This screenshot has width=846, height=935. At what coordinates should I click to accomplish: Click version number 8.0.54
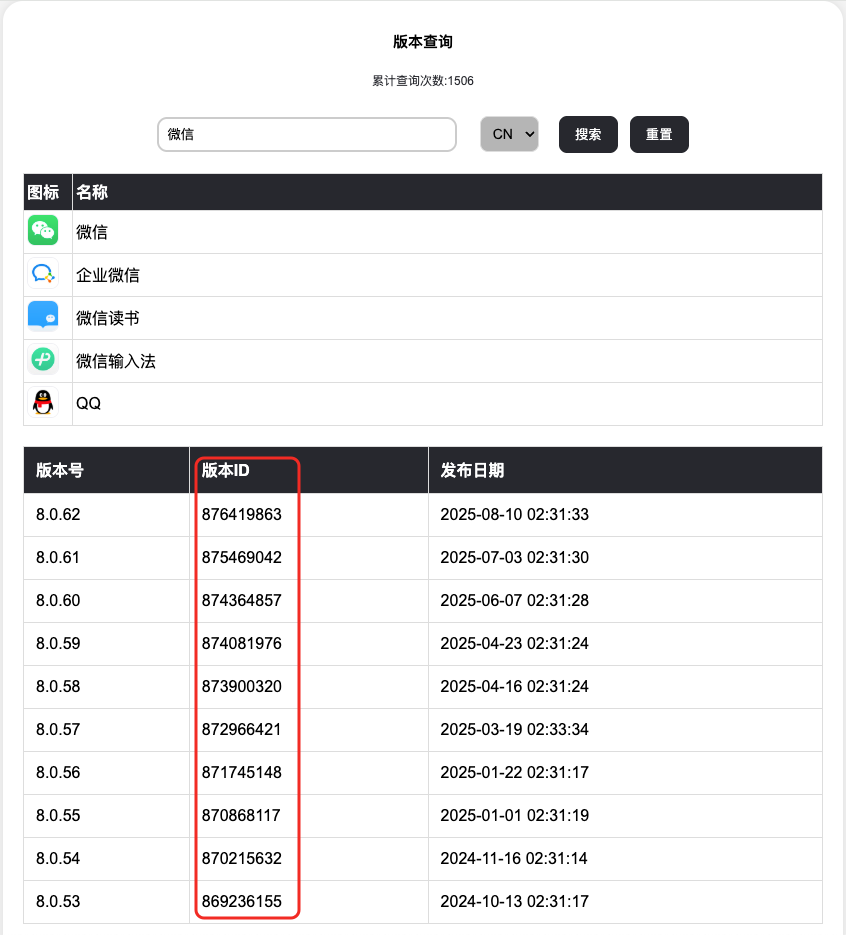point(58,857)
